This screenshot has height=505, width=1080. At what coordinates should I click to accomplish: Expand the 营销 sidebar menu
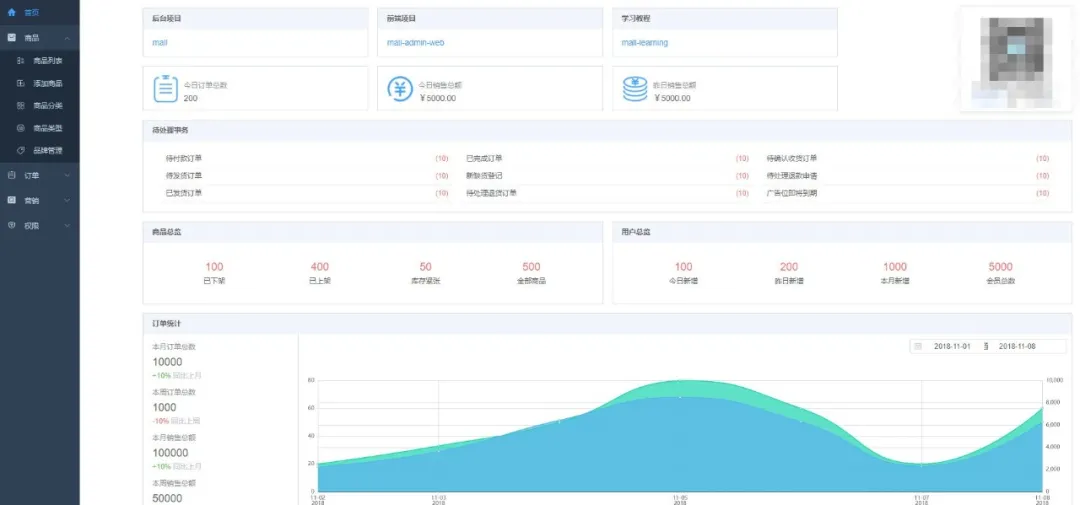[x=39, y=200]
